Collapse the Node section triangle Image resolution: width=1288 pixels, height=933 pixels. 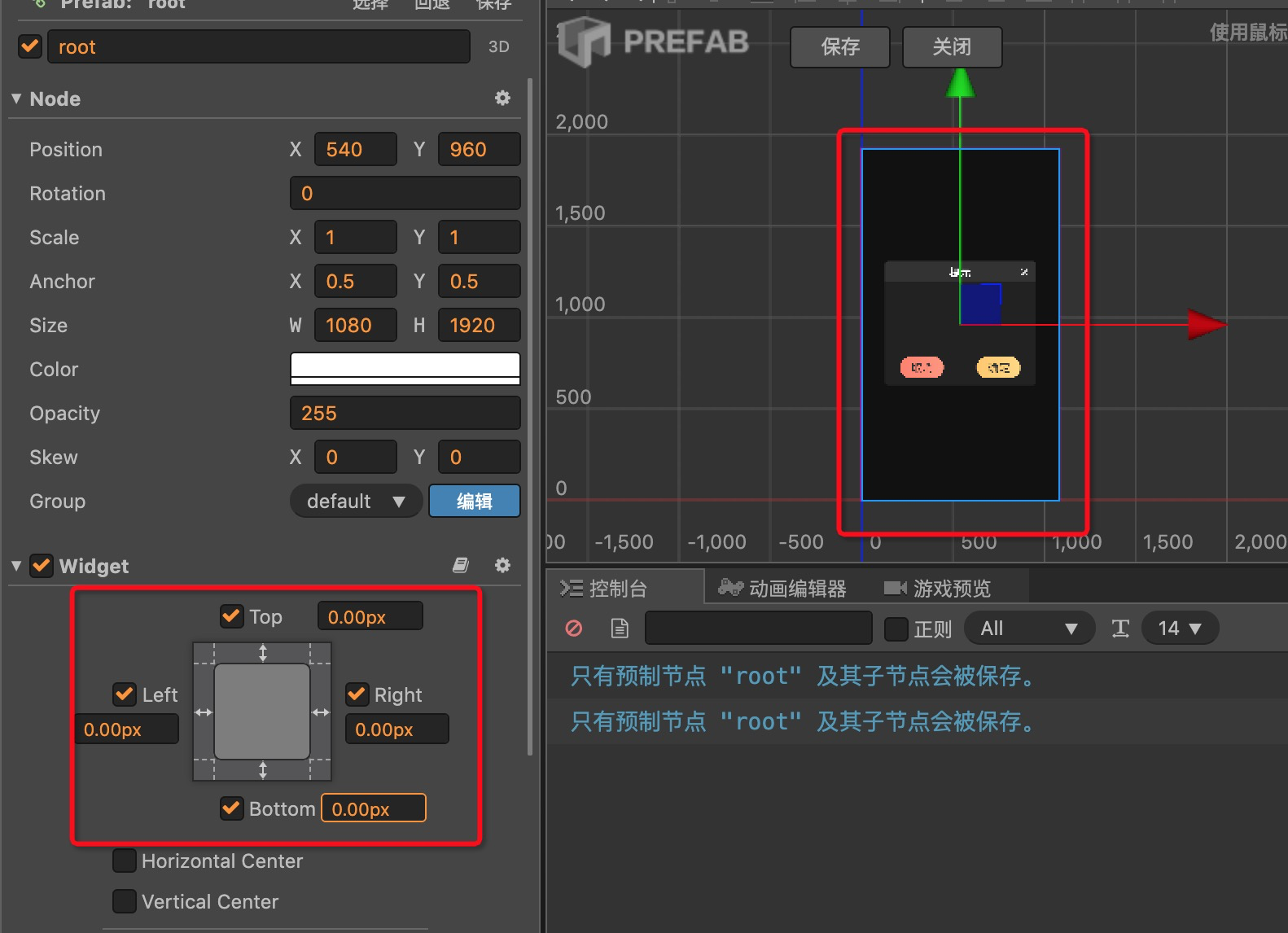16,99
